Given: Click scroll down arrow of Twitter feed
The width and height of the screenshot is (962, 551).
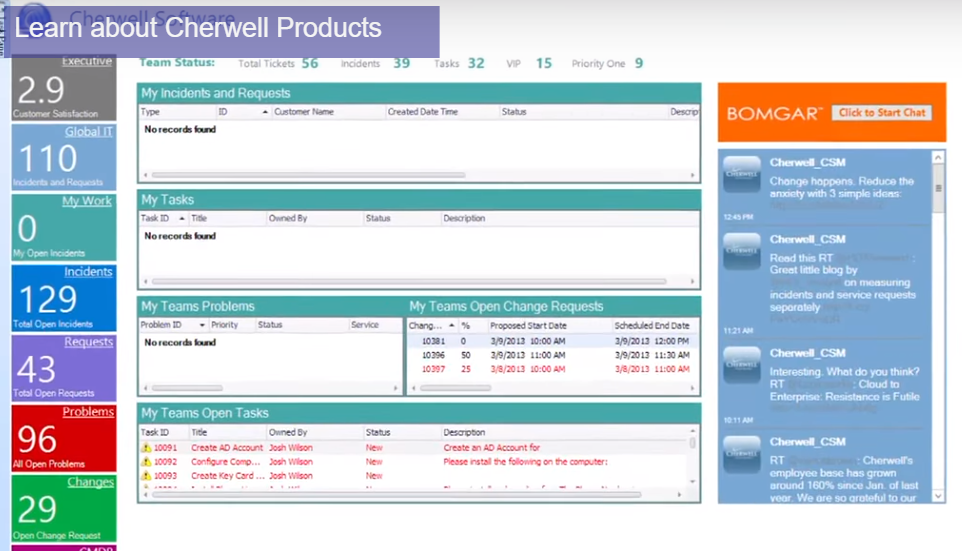Looking at the screenshot, I should [938, 496].
